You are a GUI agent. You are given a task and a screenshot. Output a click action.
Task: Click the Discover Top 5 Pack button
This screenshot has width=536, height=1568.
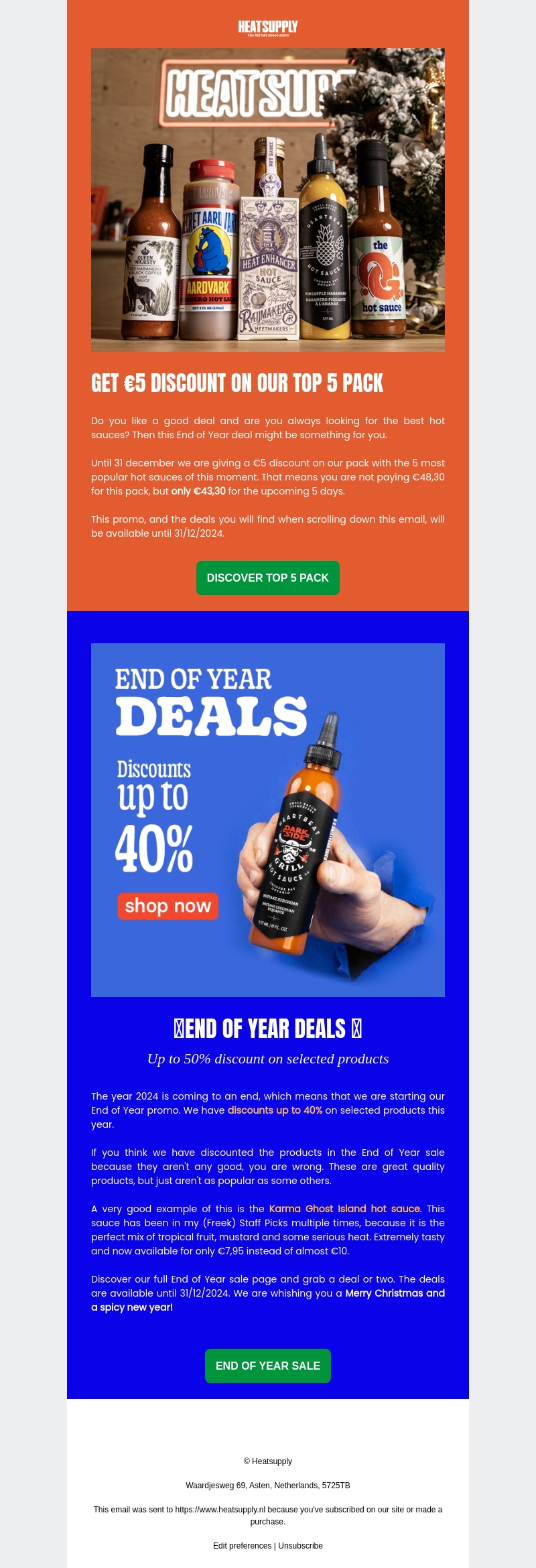[268, 578]
